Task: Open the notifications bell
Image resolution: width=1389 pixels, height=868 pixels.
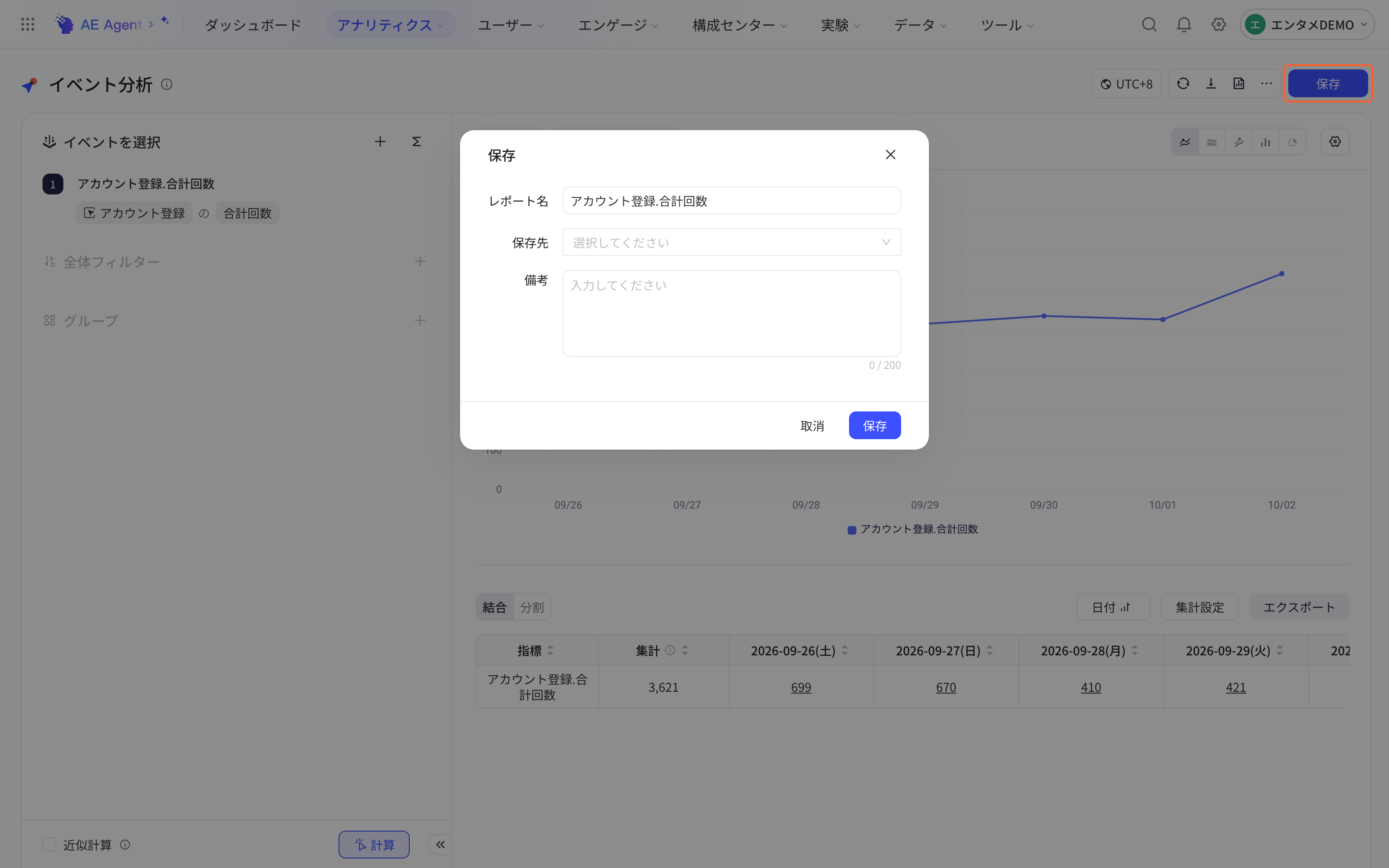Action: (x=1184, y=25)
